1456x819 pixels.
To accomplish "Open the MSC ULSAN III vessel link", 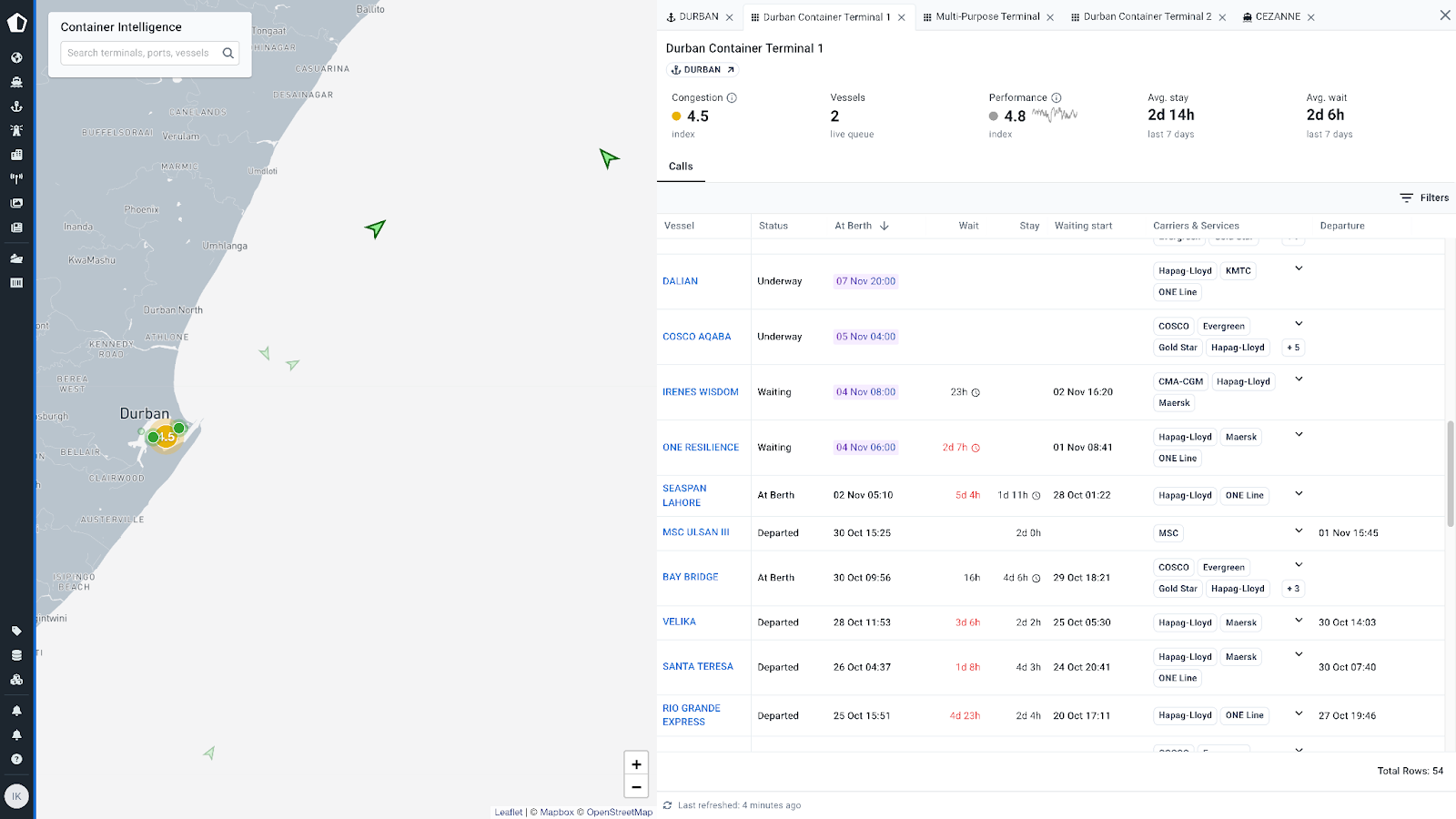I will pyautogui.click(x=695, y=532).
